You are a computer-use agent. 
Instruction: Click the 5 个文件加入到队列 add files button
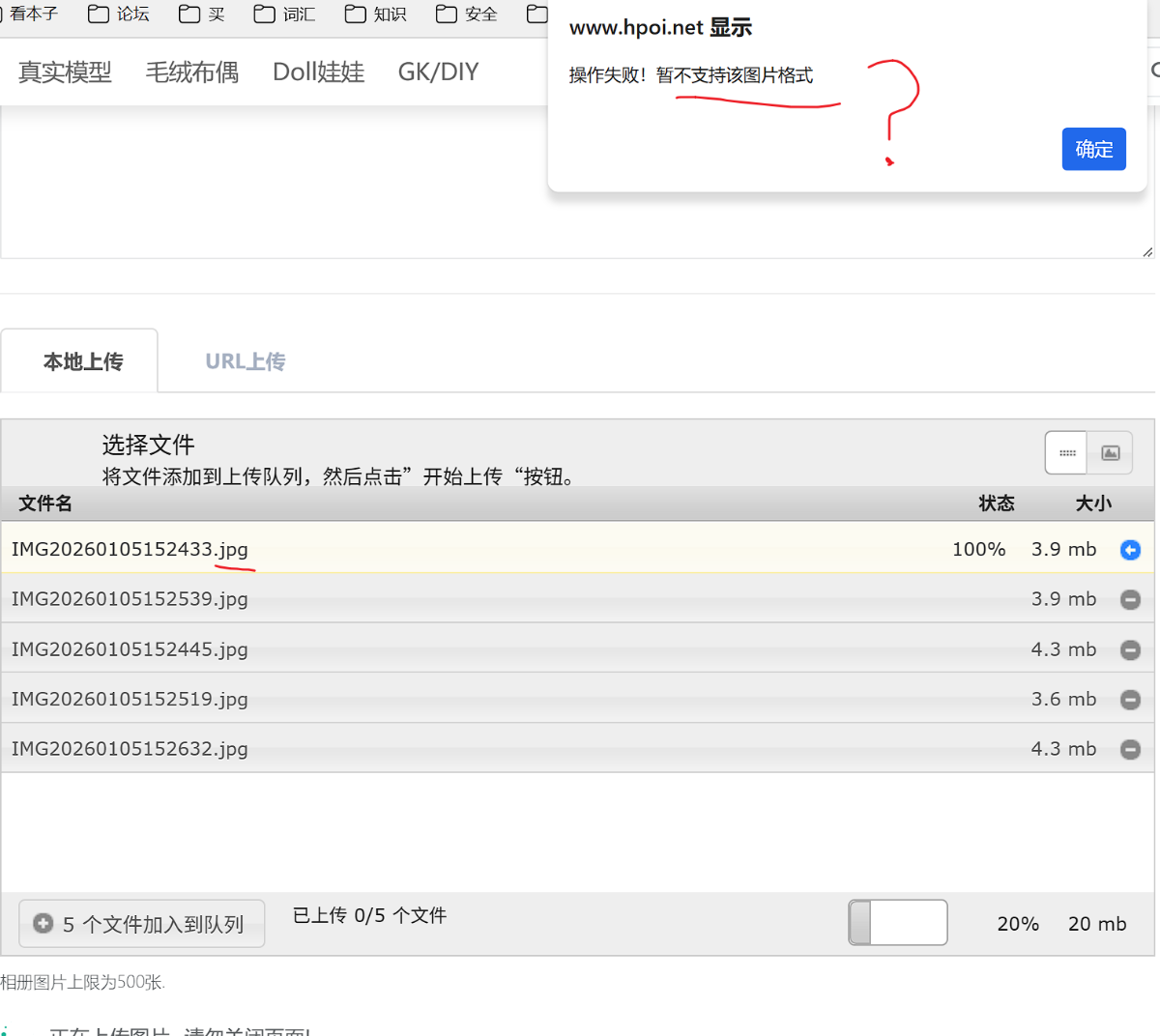click(x=141, y=924)
